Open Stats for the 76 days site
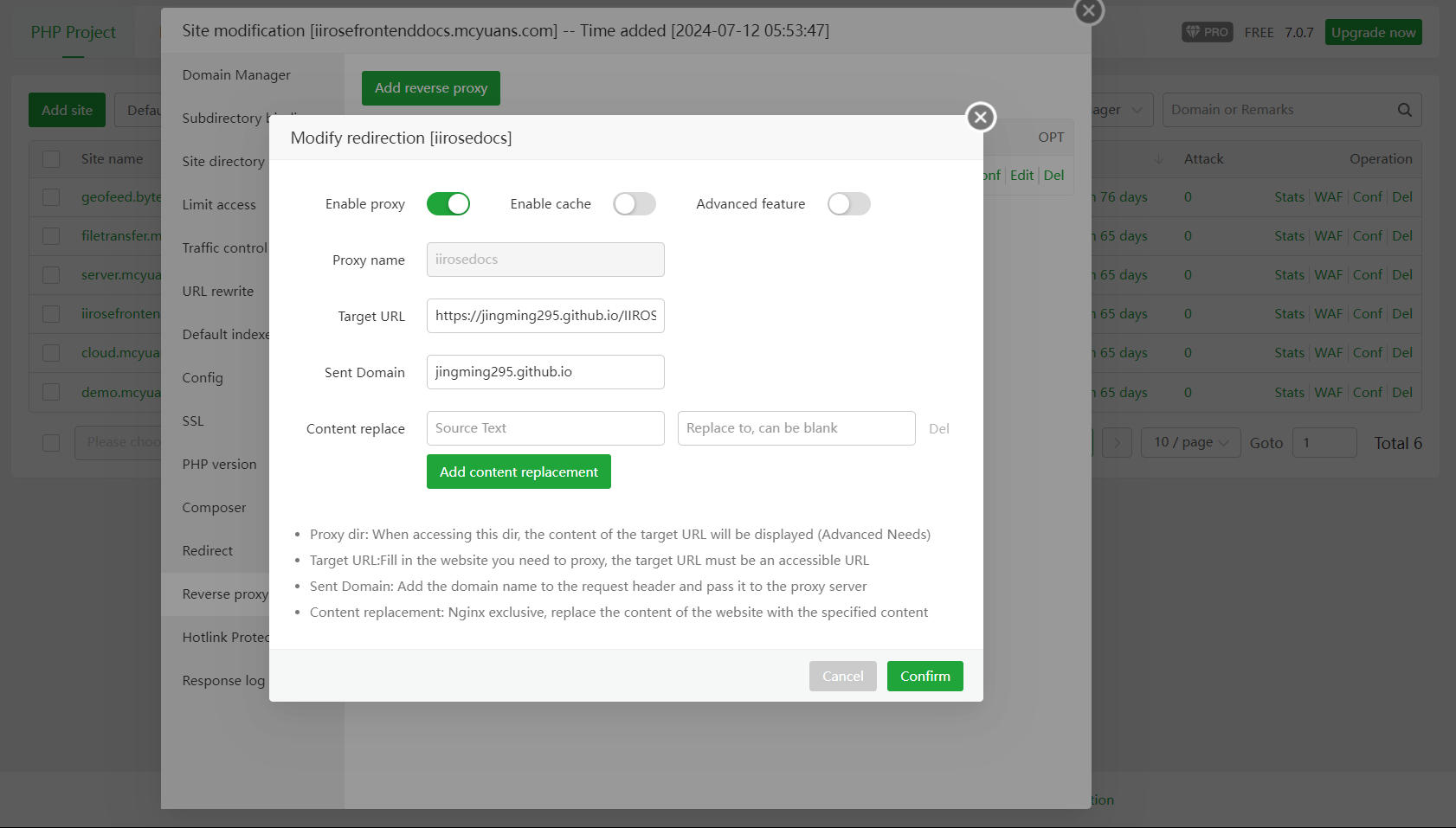The width and height of the screenshot is (1456, 828). [1289, 197]
